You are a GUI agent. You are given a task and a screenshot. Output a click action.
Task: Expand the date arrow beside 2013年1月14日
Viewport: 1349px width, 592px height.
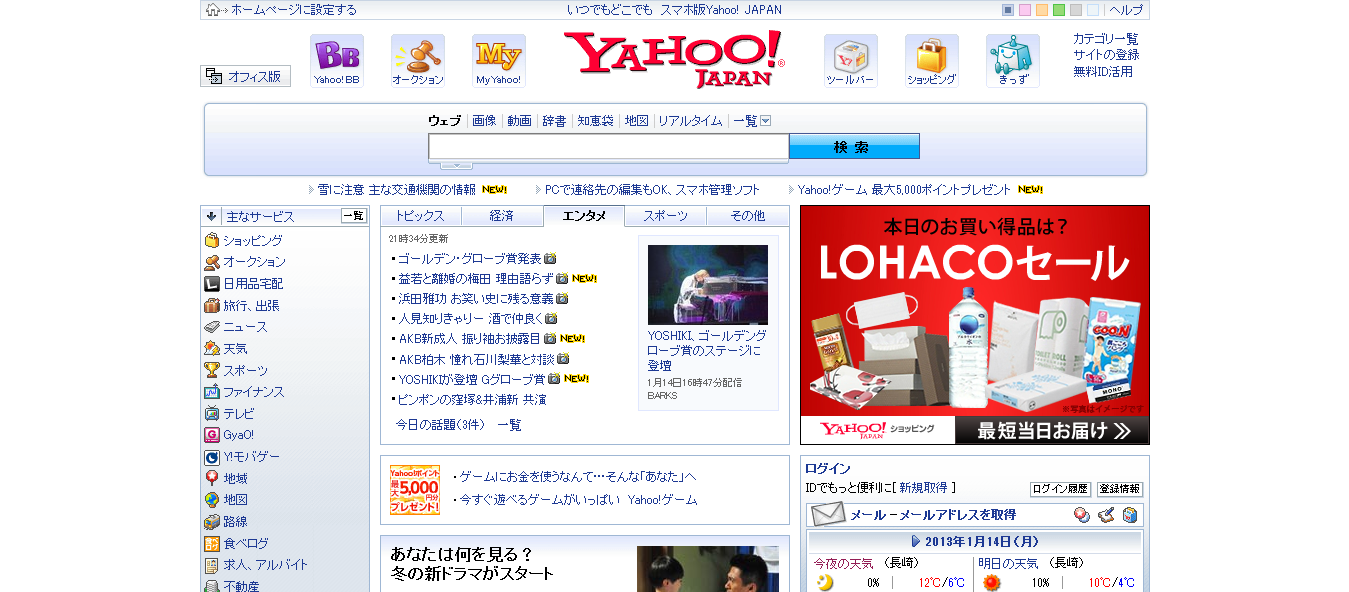915,541
